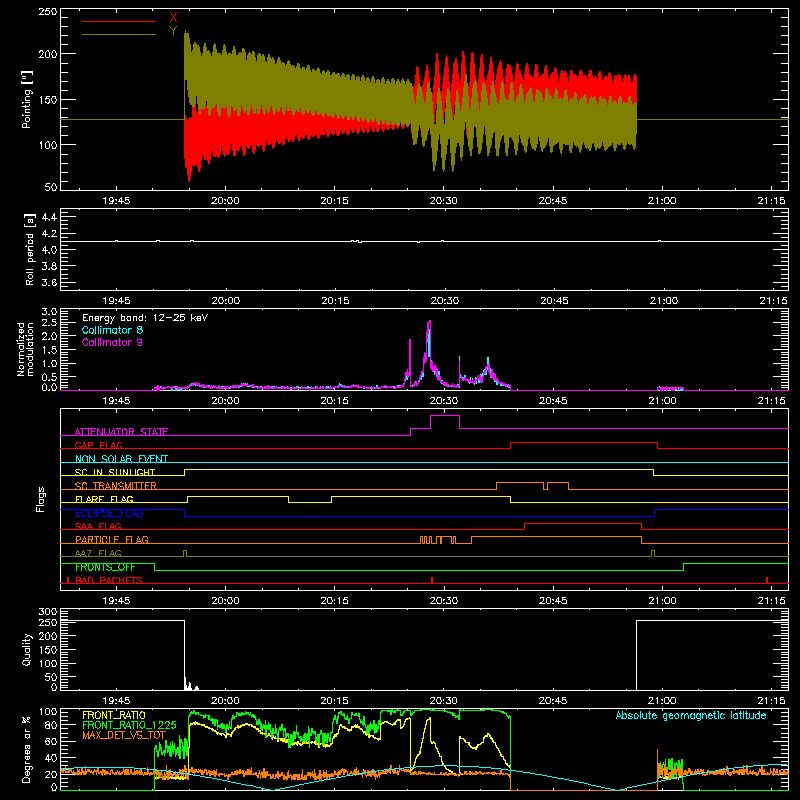The image size is (800, 800).
Task: Click the Quality axis title
Action: click(27, 649)
